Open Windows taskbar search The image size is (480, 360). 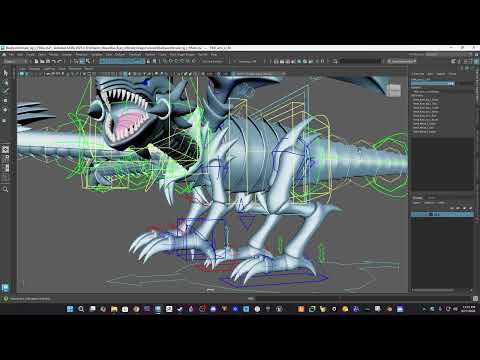click(81, 309)
